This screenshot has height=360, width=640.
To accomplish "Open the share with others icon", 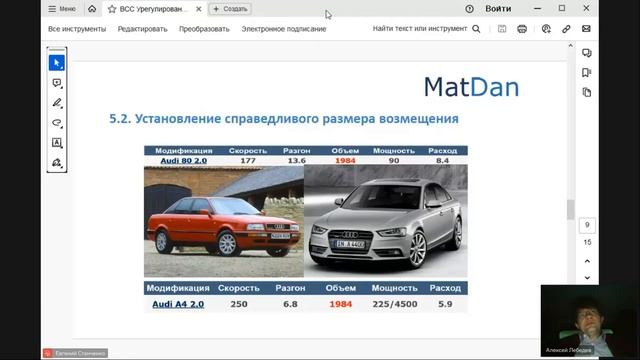I will (x=546, y=29).
